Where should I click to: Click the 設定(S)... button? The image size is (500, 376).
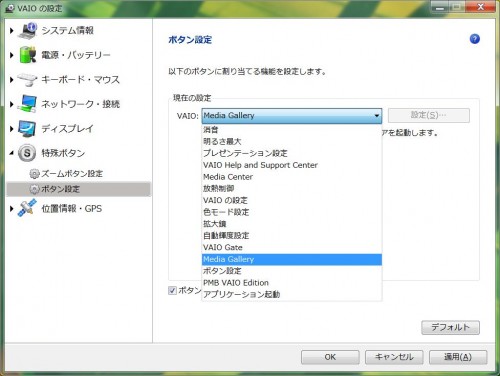(429, 115)
